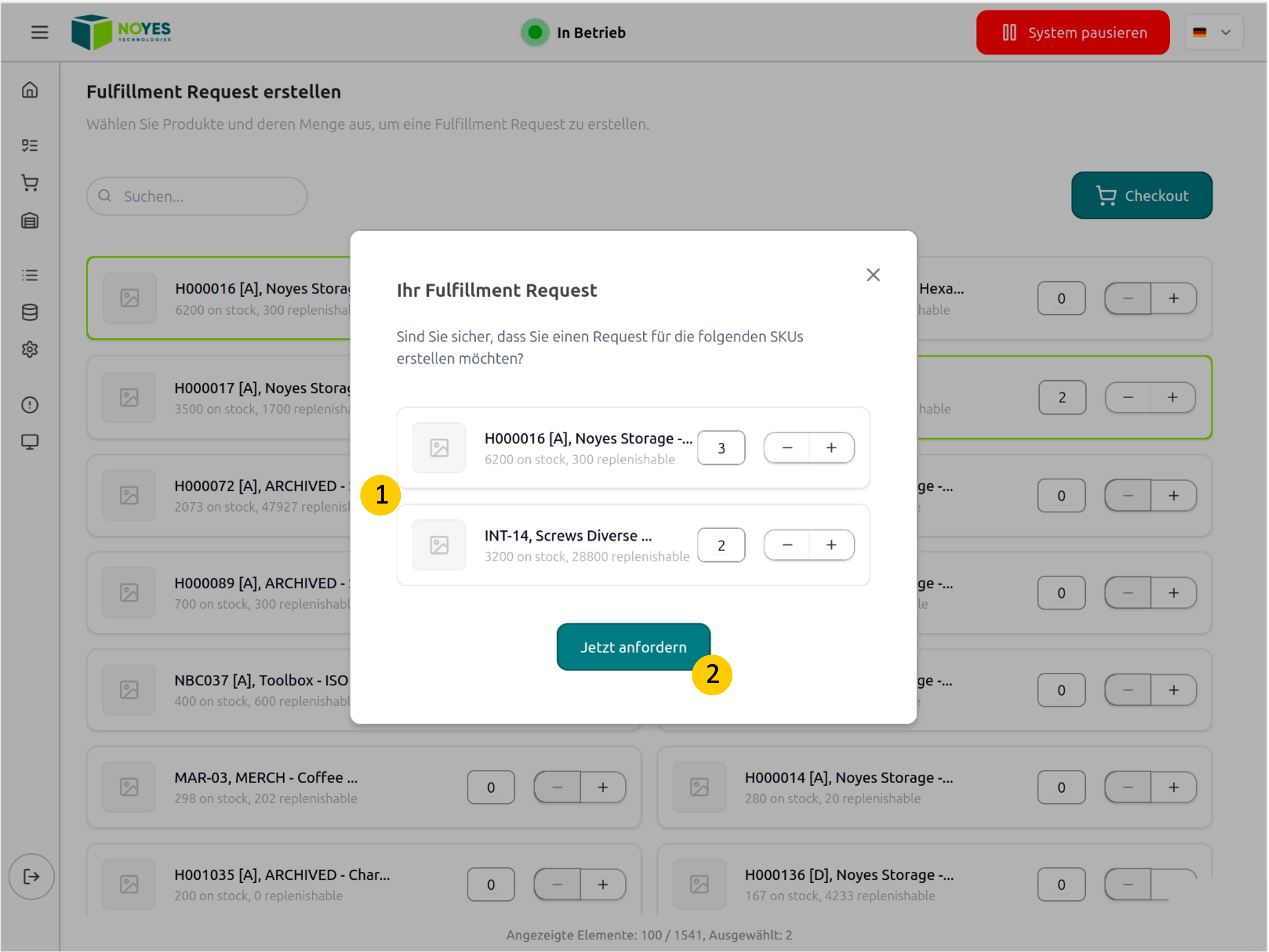Decrease H000014 Noyes Storage quantity

(x=1128, y=788)
